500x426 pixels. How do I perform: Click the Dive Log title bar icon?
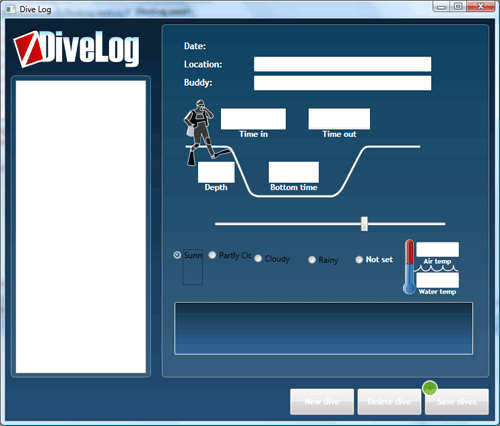[10, 9]
